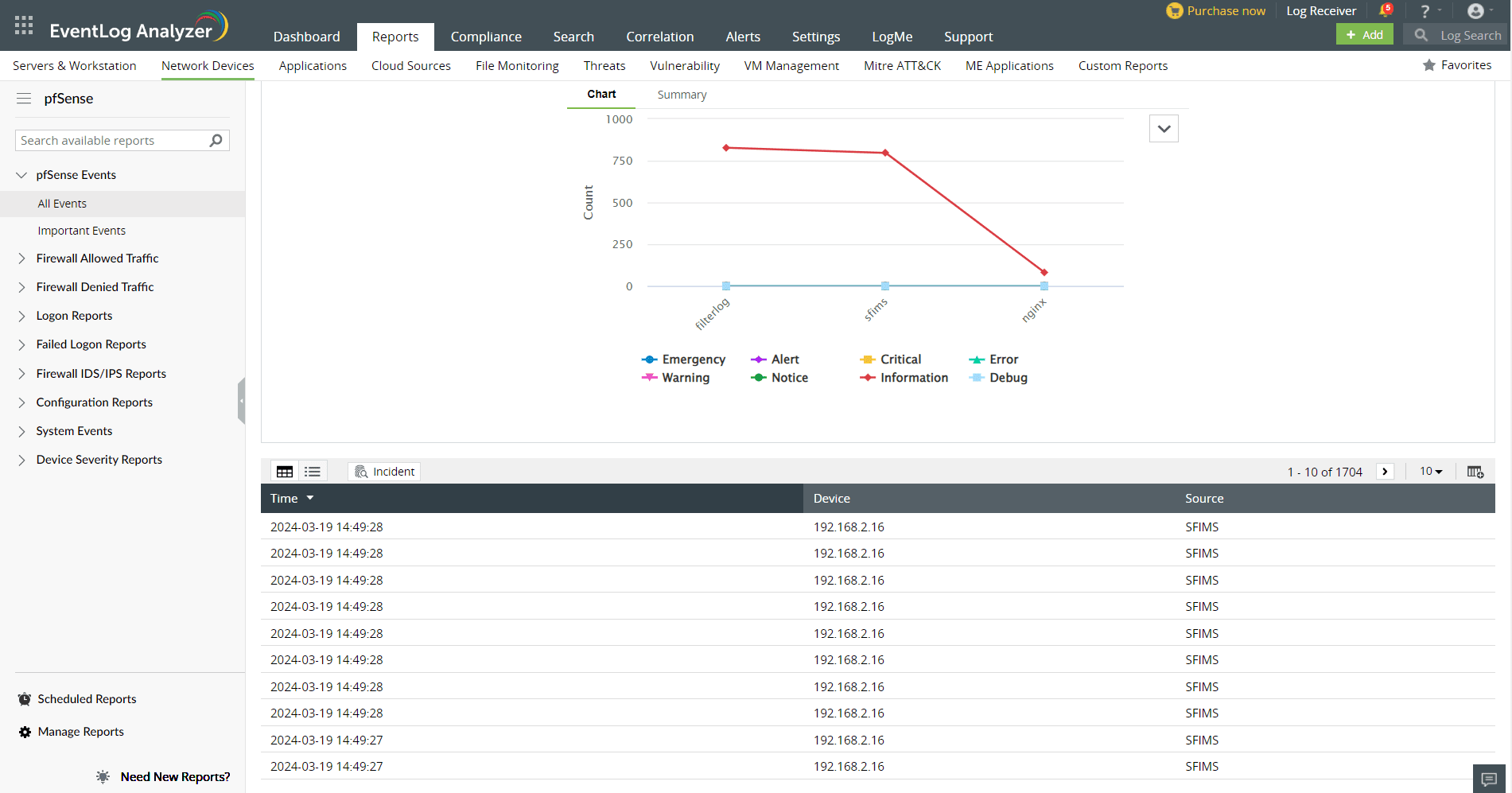This screenshot has height=793, width=1512.
Task: Toggle the Warning series in chart legend
Action: tap(682, 377)
